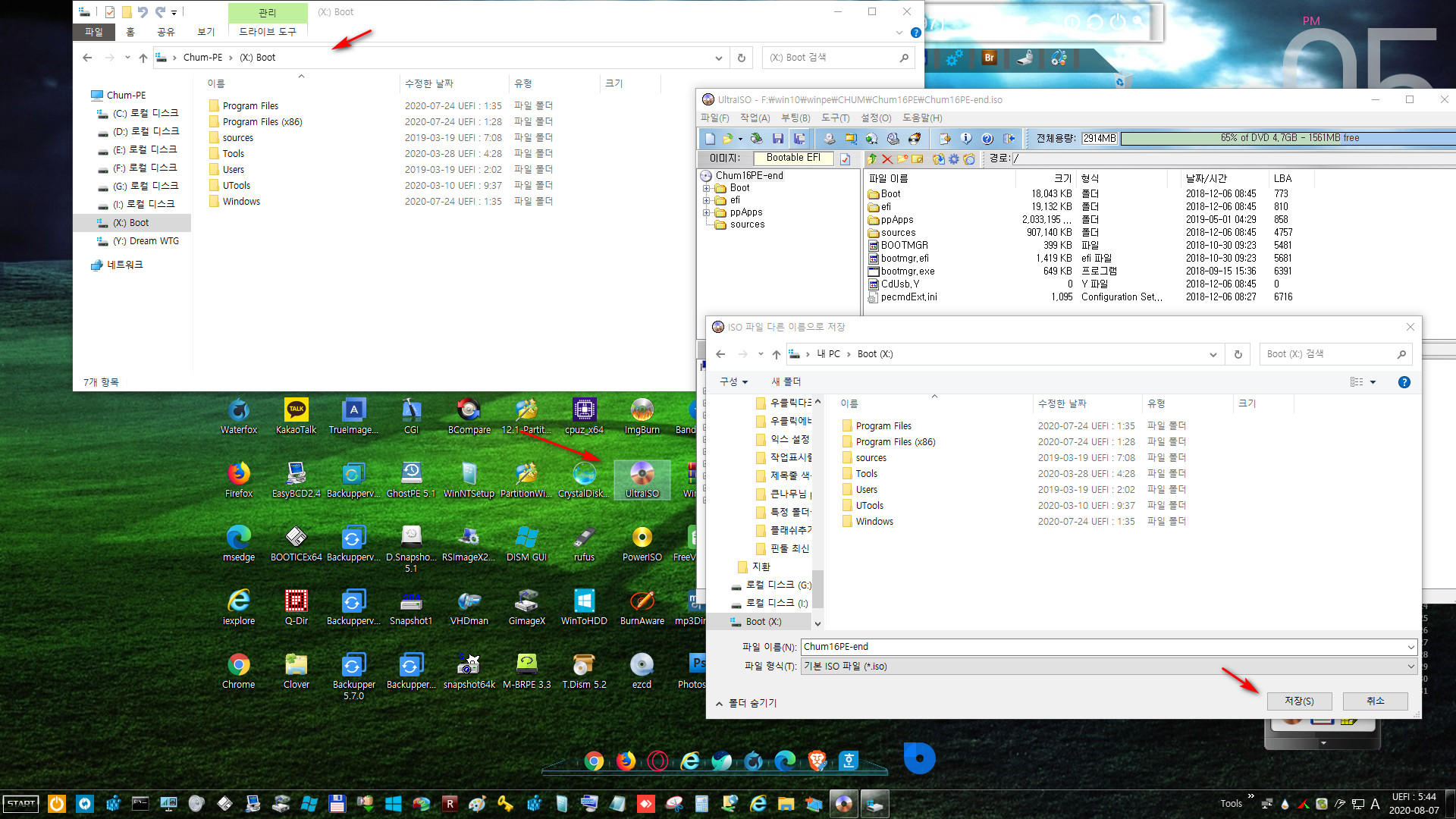Click the Firefox desktop icon
This screenshot has height=819, width=1456.
(x=239, y=480)
